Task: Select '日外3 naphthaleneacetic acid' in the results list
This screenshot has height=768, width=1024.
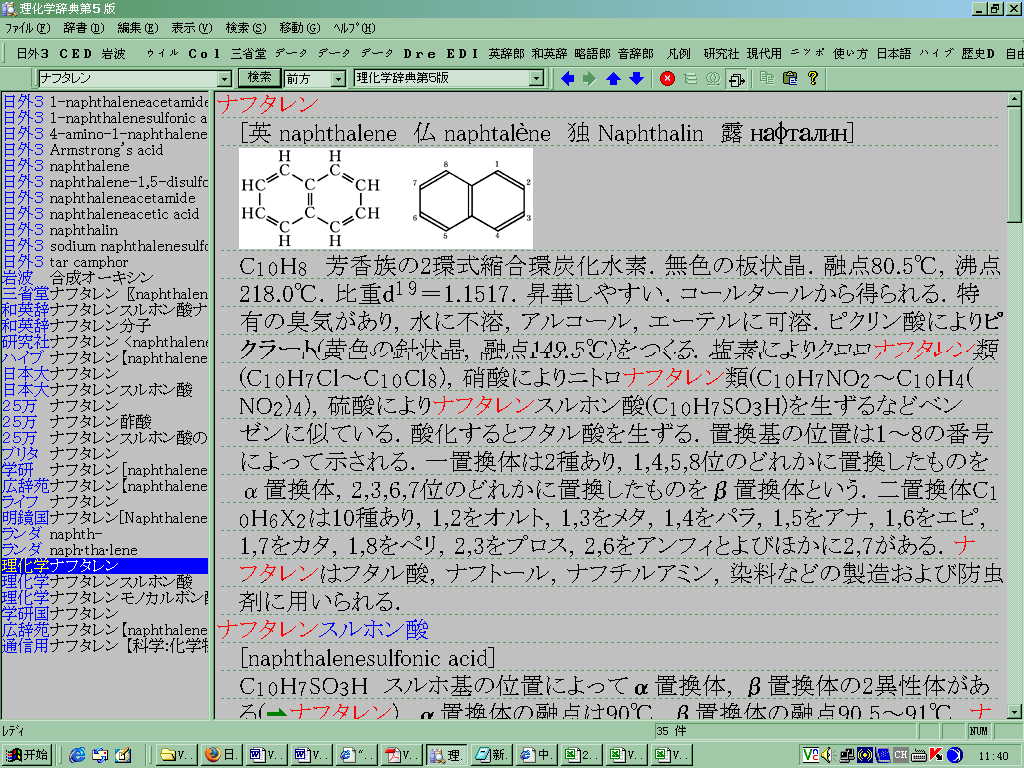Action: click(104, 214)
